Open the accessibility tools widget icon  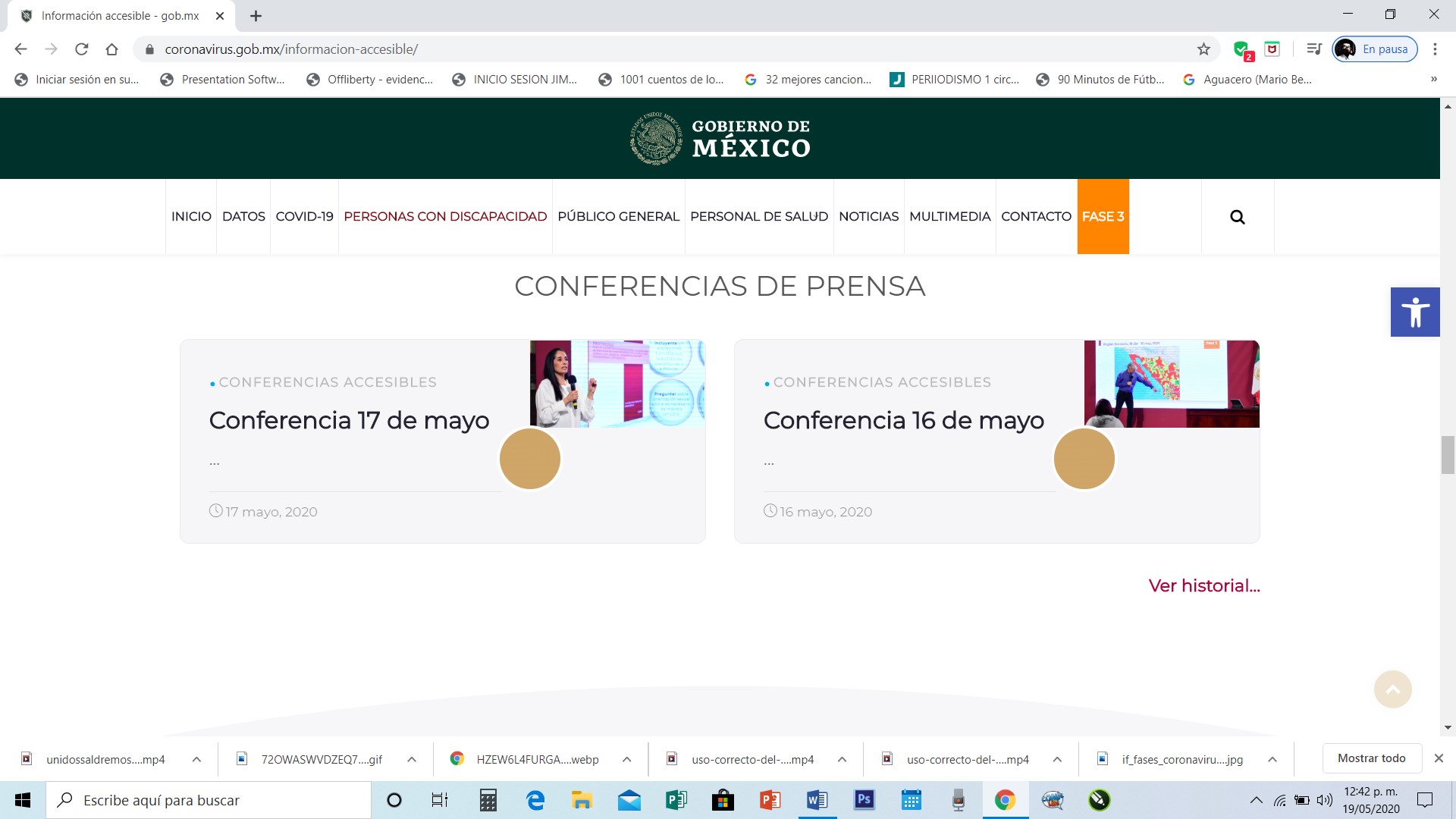coord(1415,312)
